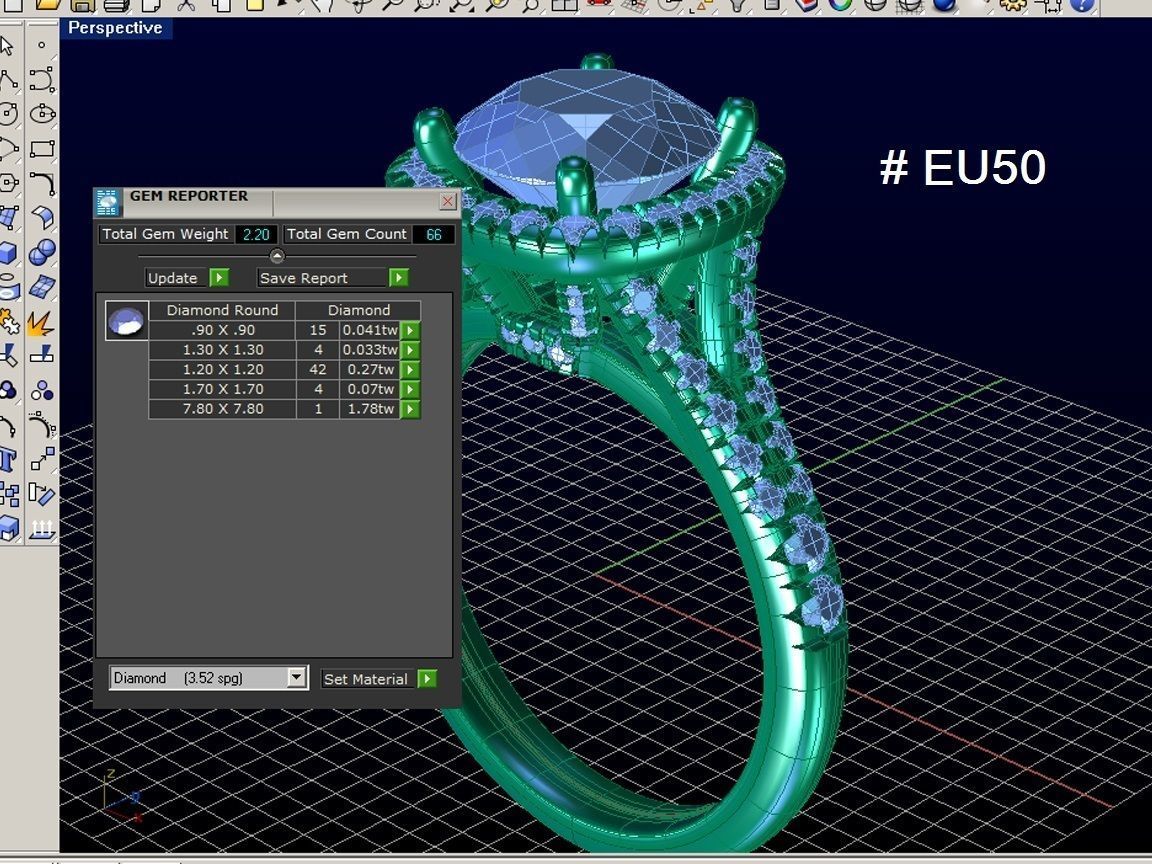The width and height of the screenshot is (1152, 864).
Task: Open the Perspective viewport title menu
Action: [115, 28]
